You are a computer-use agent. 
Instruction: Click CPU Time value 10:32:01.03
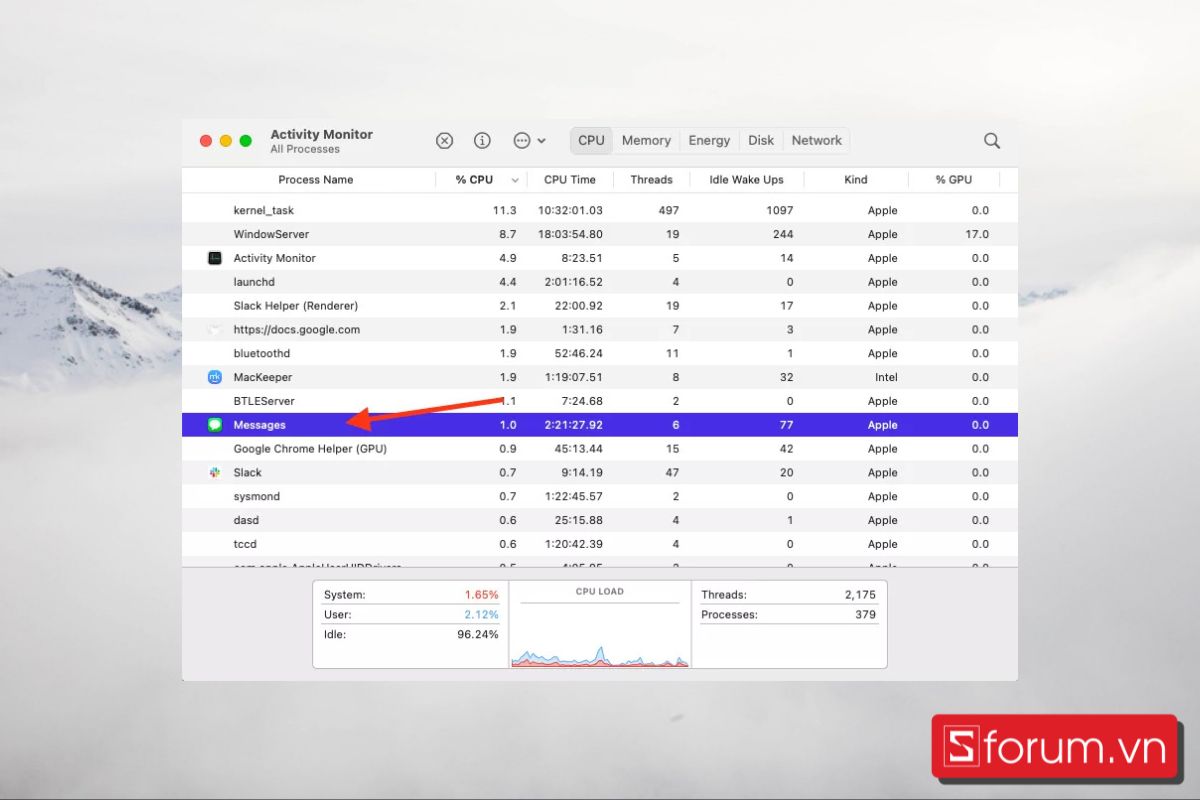point(570,211)
